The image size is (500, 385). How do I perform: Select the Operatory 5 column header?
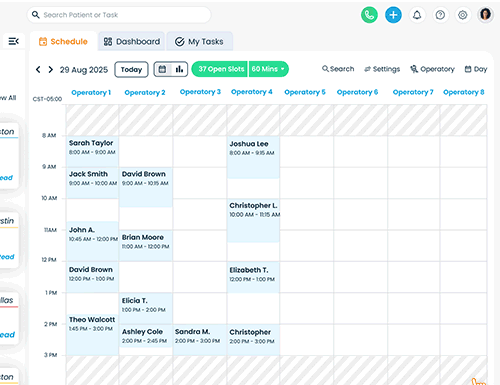305,92
